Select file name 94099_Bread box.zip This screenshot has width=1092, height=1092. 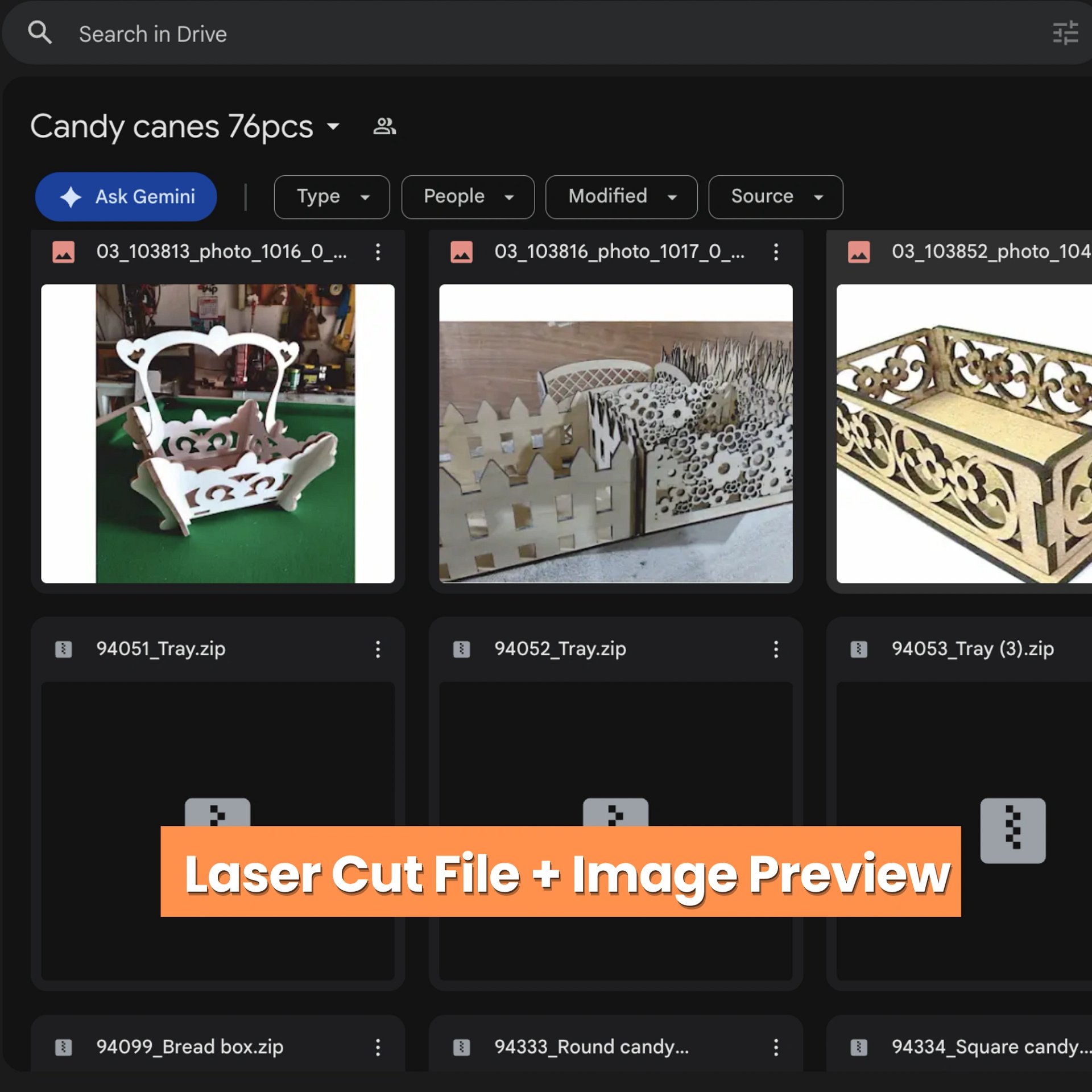tap(190, 1047)
